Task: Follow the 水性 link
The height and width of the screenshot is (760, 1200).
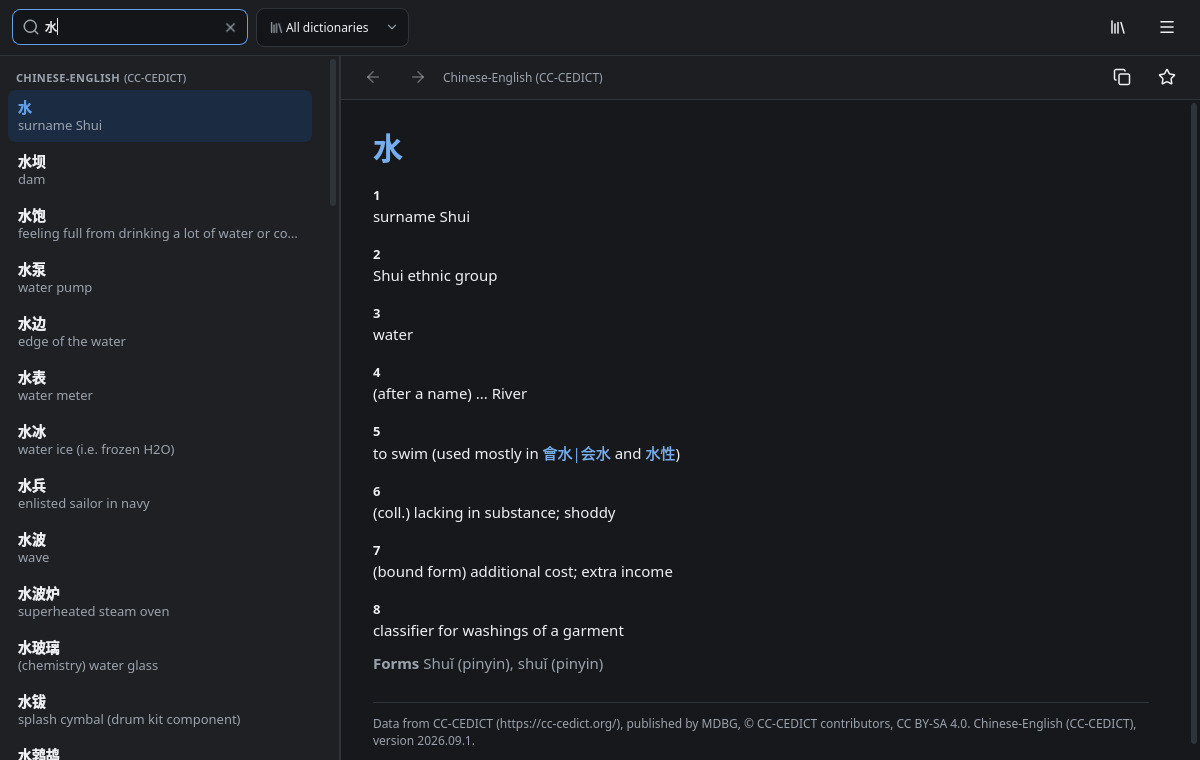Action: (660, 453)
